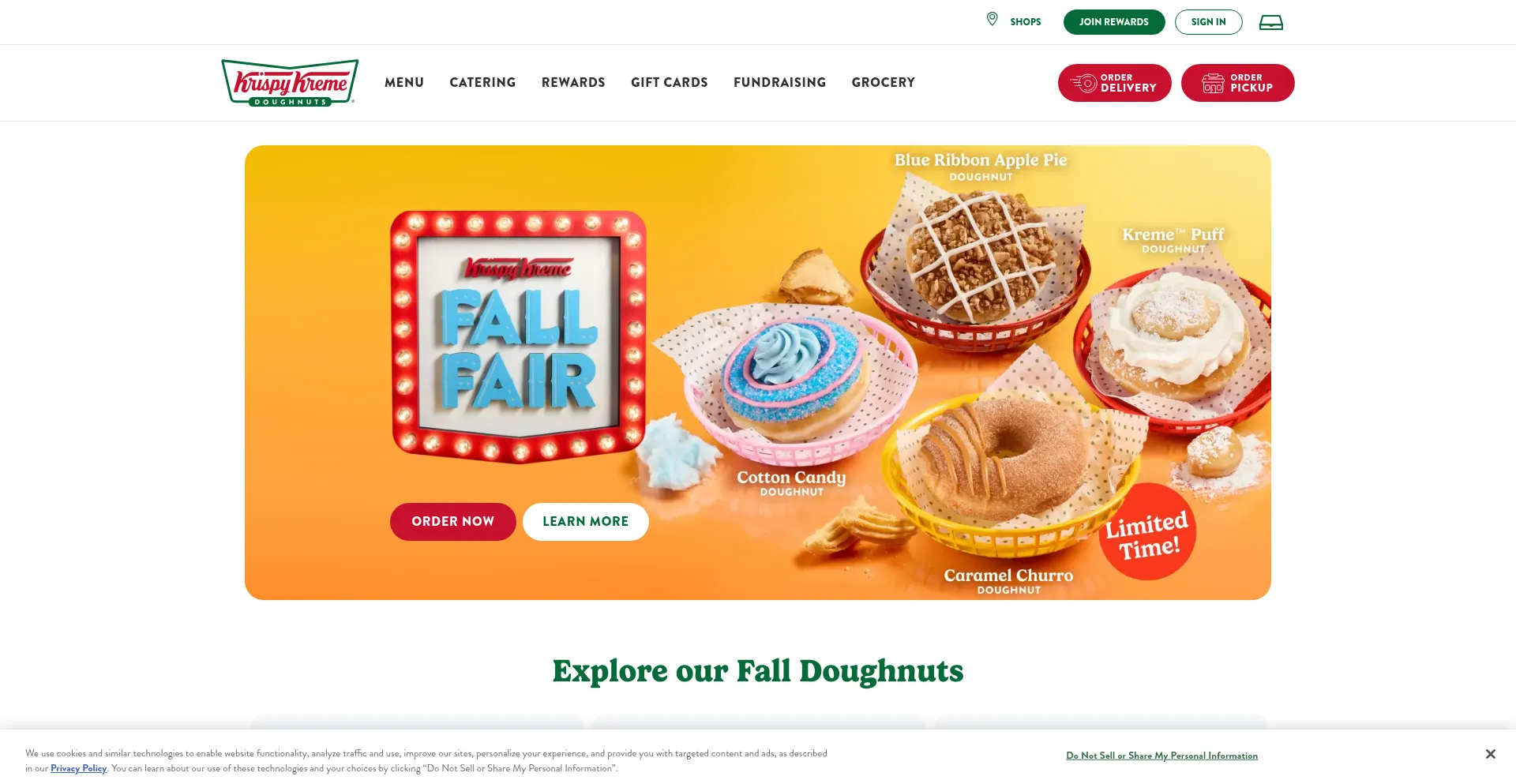Screen dimensions: 1516x784
Task: Click Do Not Sell or Share link
Action: [x=1162, y=756]
